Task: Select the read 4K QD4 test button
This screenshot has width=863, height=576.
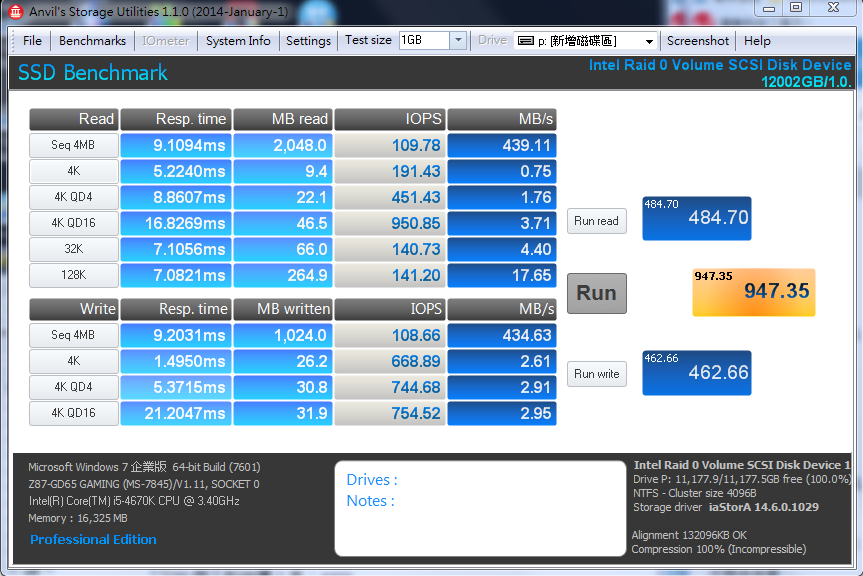Action: [74, 197]
